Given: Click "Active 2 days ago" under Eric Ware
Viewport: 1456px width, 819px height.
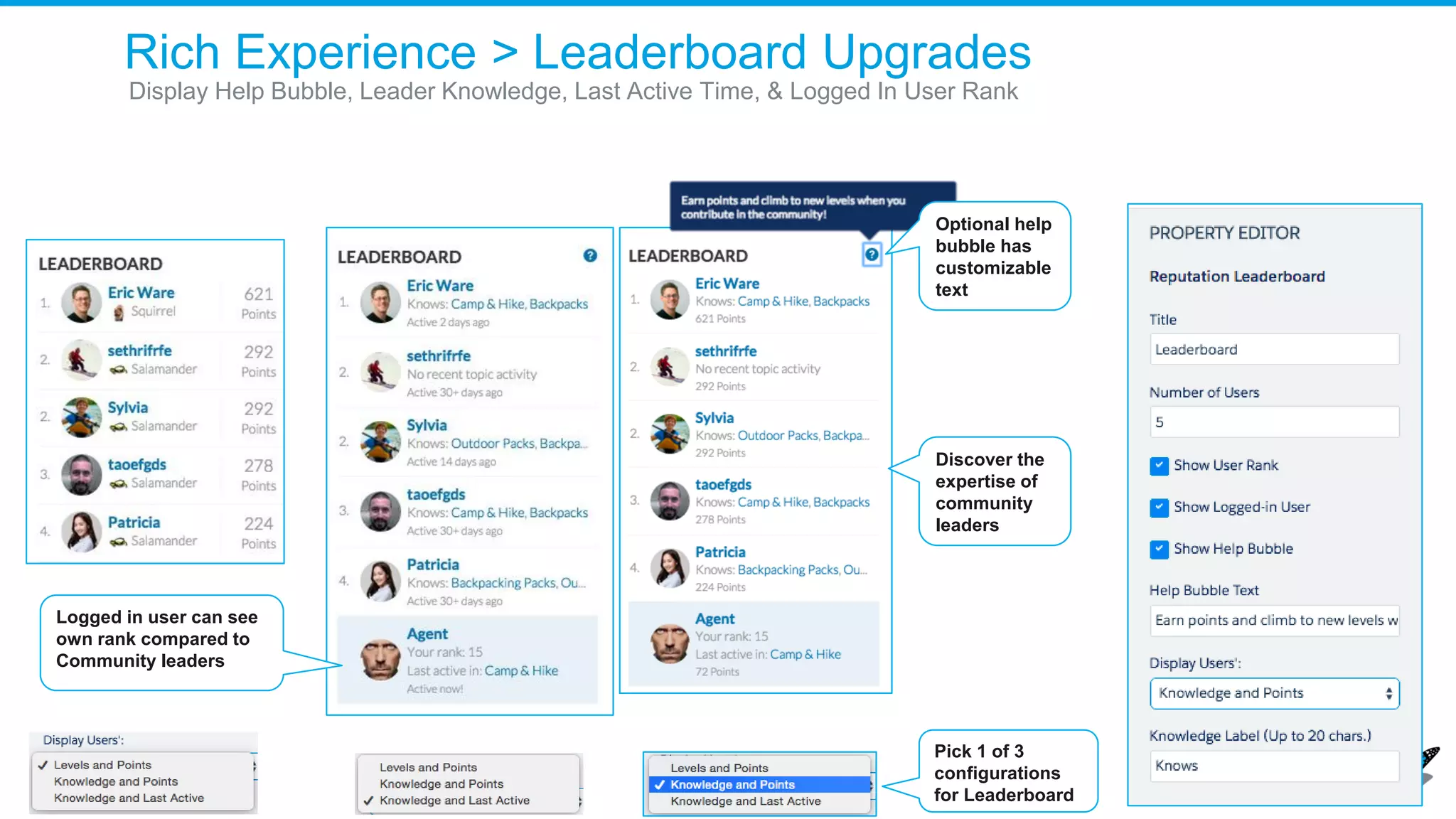Looking at the screenshot, I should pos(448,323).
